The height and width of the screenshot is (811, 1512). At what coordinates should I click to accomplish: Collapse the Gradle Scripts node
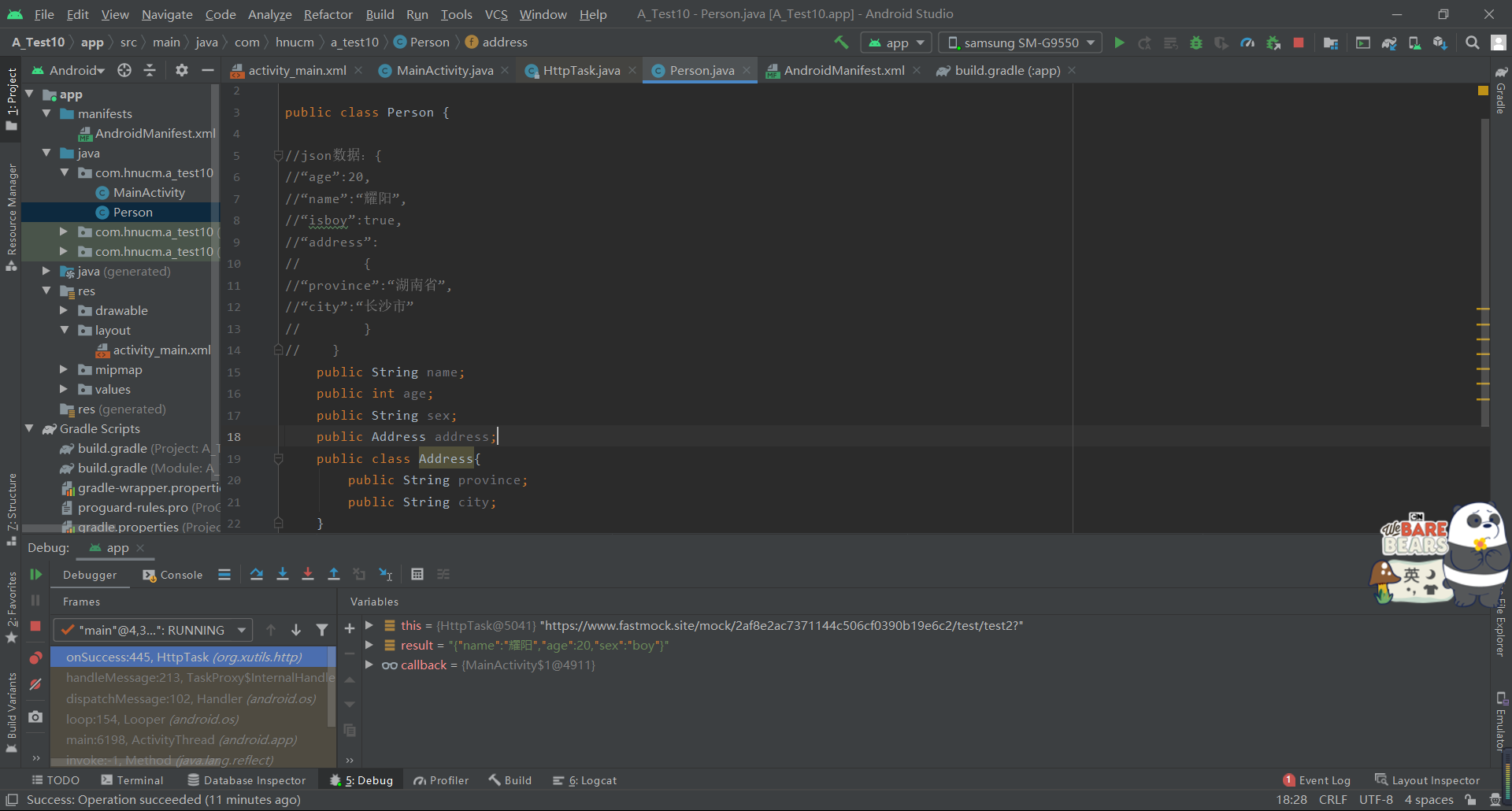coord(29,428)
